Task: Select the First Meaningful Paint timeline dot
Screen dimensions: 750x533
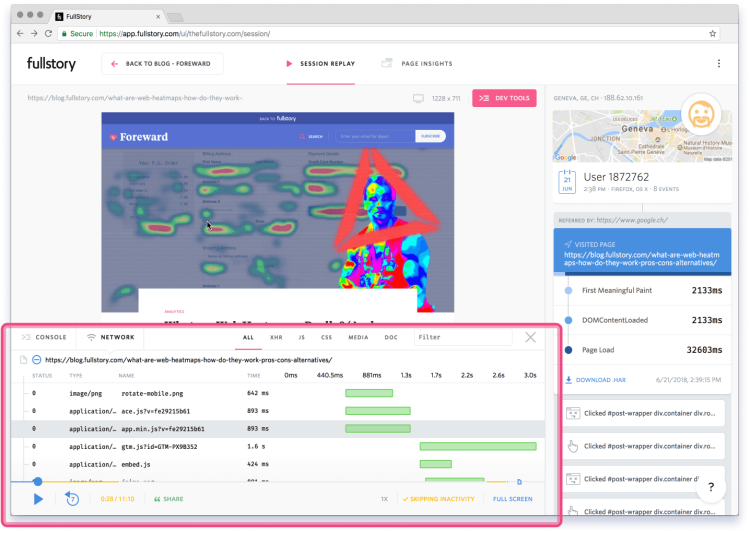Action: [x=568, y=290]
